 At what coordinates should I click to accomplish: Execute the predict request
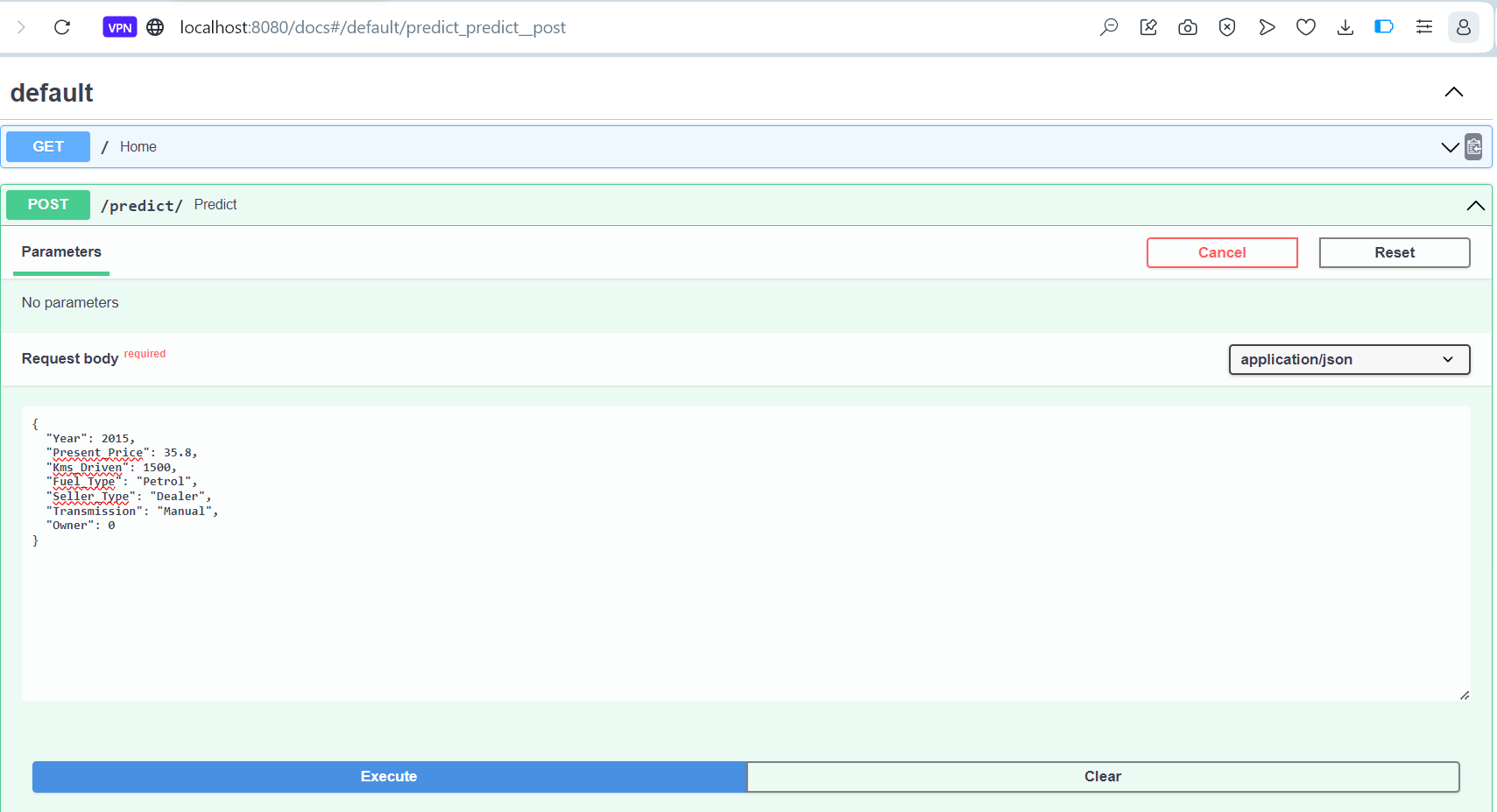pyautogui.click(x=389, y=777)
